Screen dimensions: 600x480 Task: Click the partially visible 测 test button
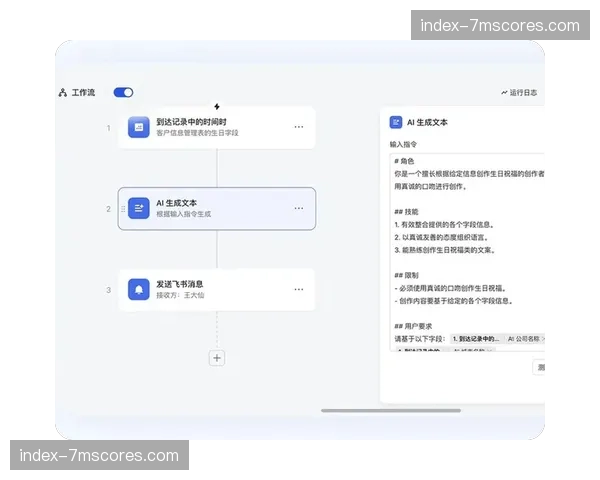click(539, 367)
